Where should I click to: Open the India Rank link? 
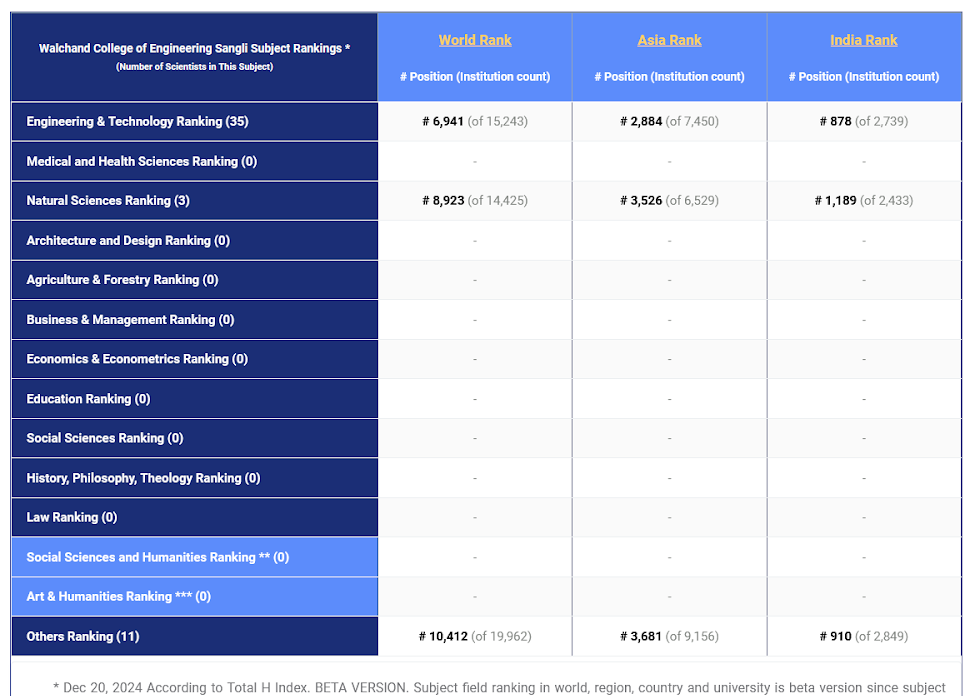(863, 40)
